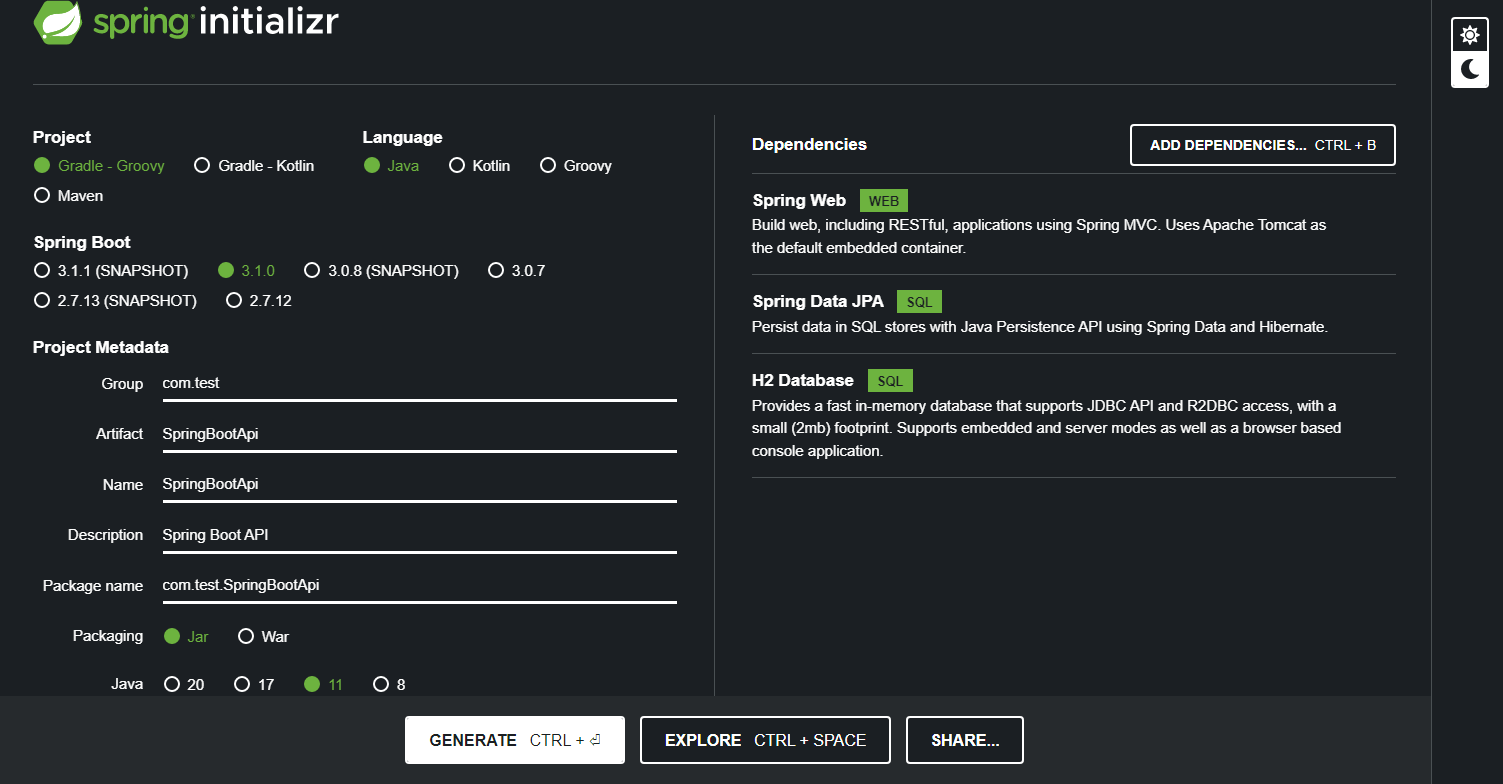
Task: Edit the Name input field
Action: [420, 484]
